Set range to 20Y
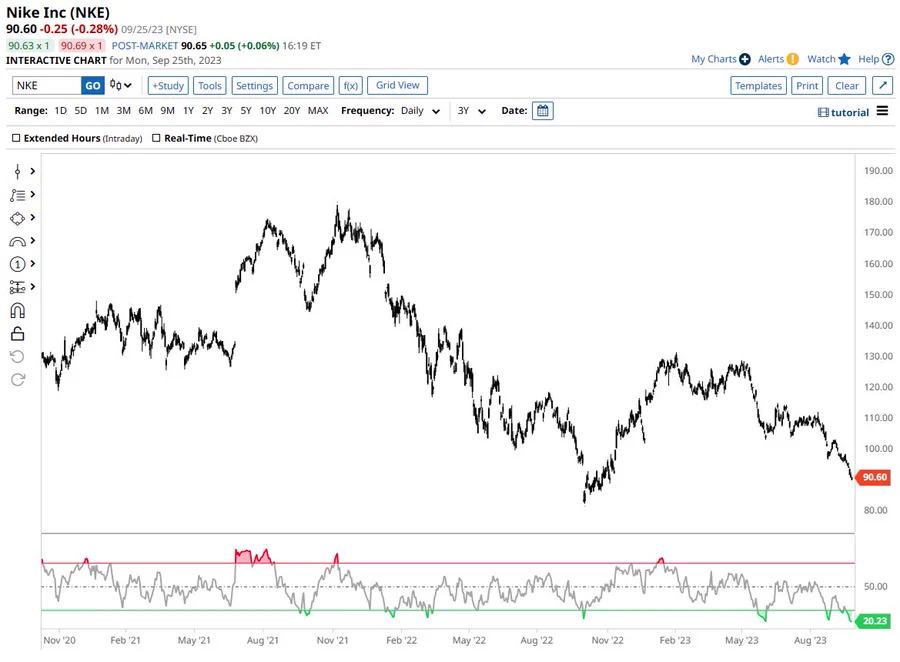This screenshot has height=662, width=900. (x=292, y=111)
